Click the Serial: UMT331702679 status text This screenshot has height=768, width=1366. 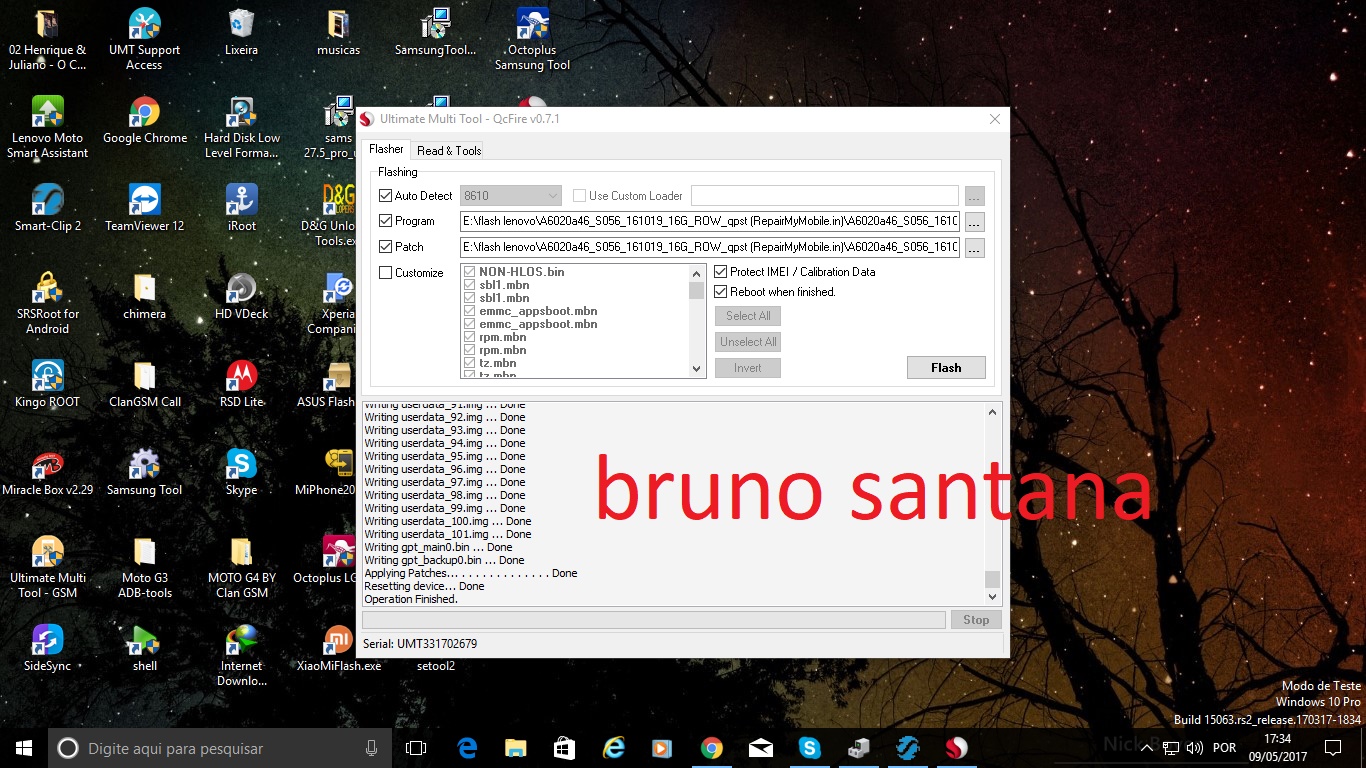click(420, 644)
